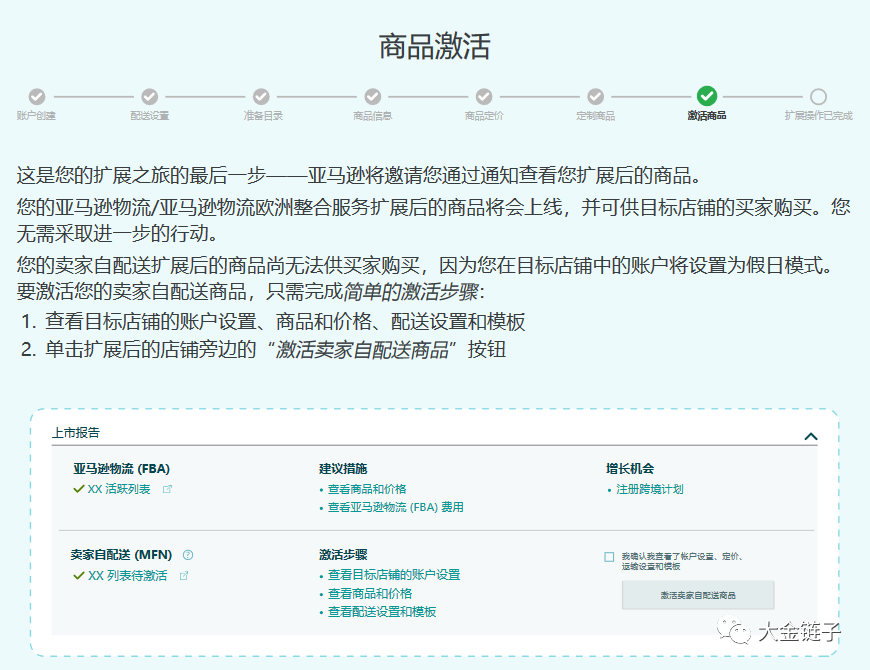
Task: Select the 定制商品 step label
Action: pyautogui.click(x=596, y=116)
